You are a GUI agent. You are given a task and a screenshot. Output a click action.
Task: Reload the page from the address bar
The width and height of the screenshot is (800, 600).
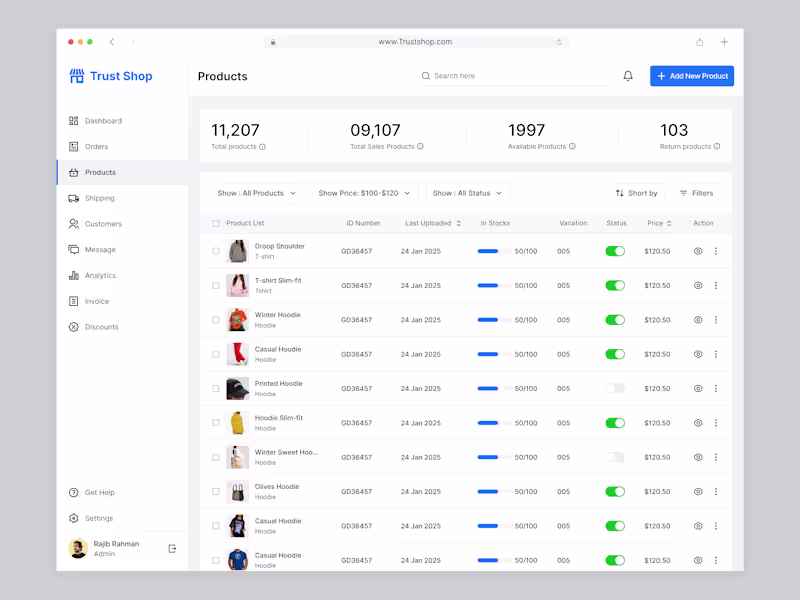(559, 42)
